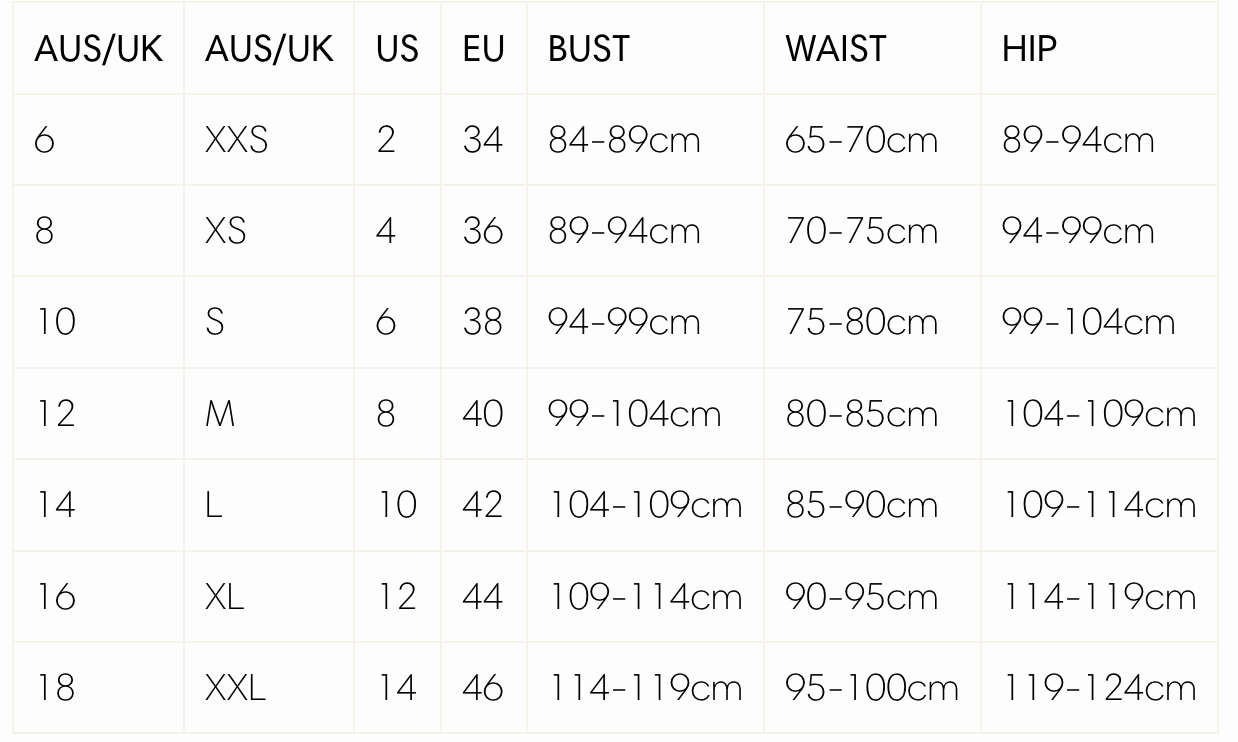
Task: Click the BUST column header
Action: [589, 49]
